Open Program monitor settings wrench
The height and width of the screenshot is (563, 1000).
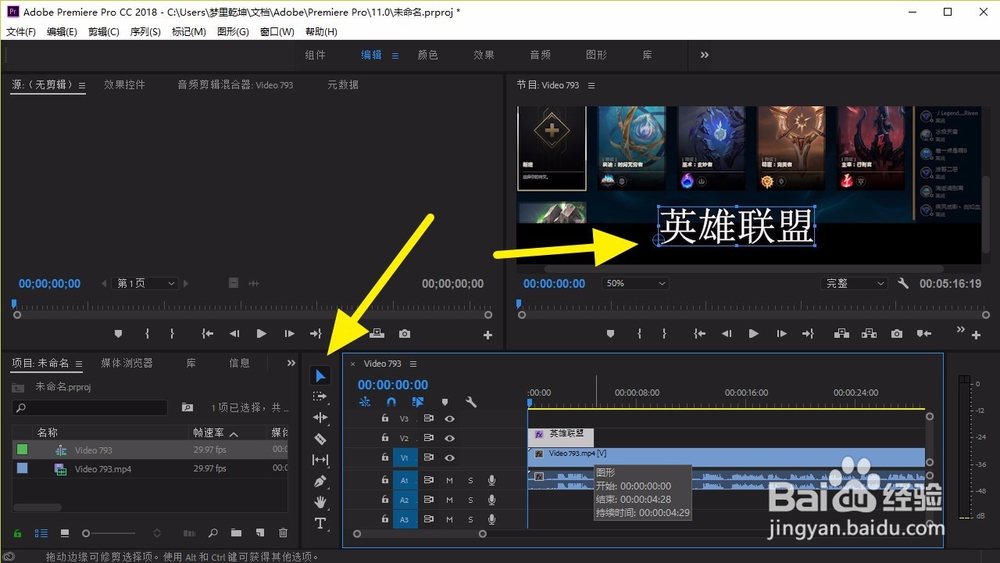[x=903, y=283]
